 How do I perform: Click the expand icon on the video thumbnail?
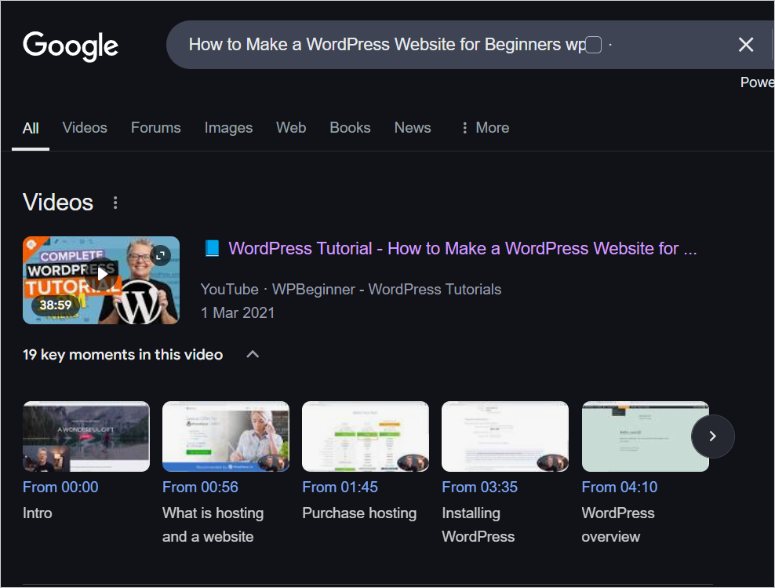(160, 255)
